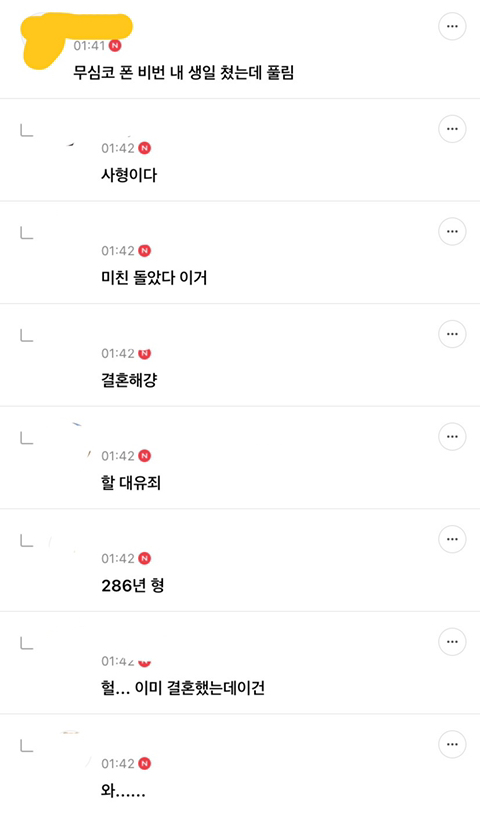
Task: Open the ellipsis menu next to the 결혼해걍 reply
Action: click(x=452, y=334)
